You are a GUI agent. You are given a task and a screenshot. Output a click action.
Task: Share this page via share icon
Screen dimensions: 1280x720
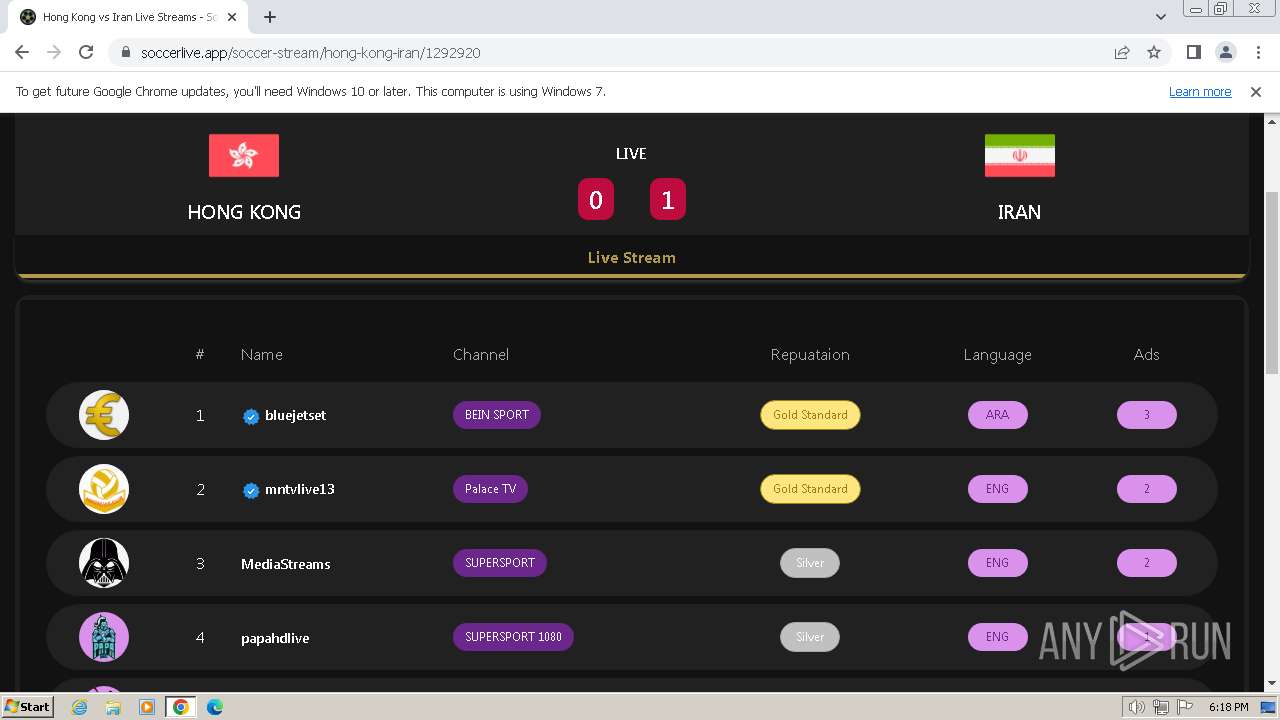click(1122, 52)
